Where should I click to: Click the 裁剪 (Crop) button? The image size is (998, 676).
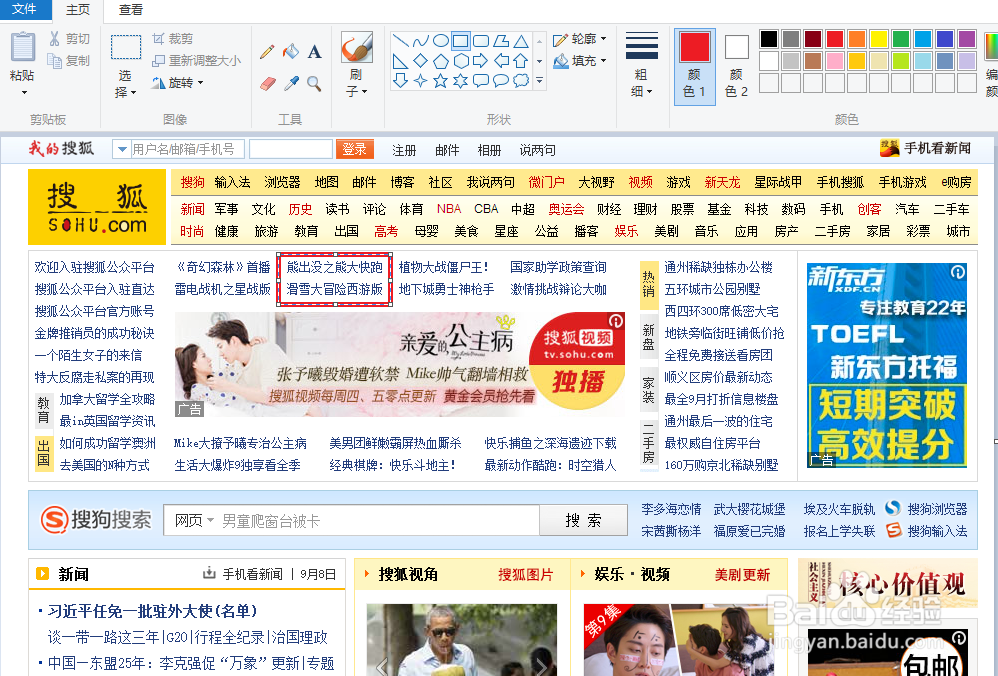click(172, 39)
